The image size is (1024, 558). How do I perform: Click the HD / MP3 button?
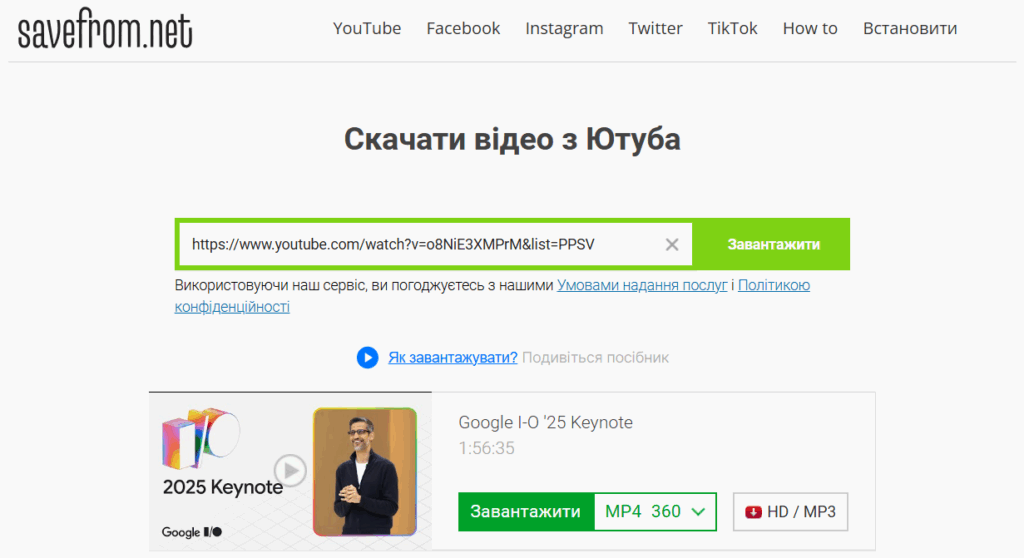point(790,512)
